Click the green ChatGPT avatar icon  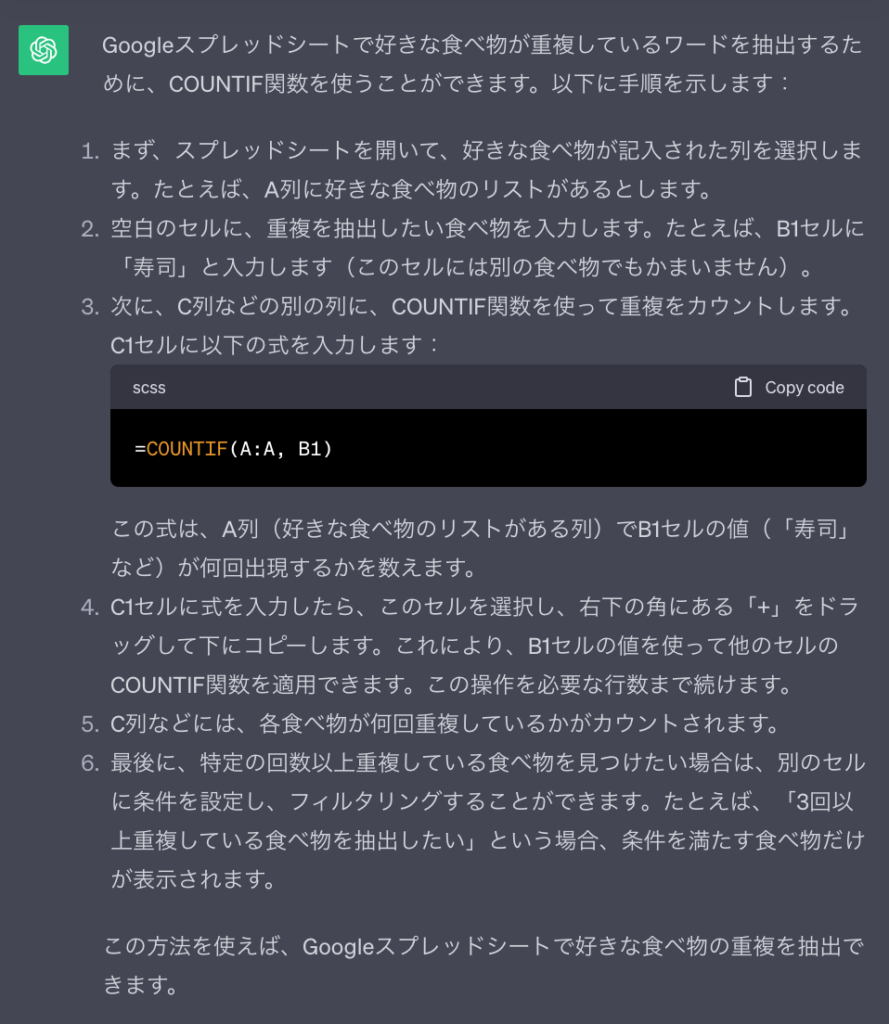click(x=43, y=50)
